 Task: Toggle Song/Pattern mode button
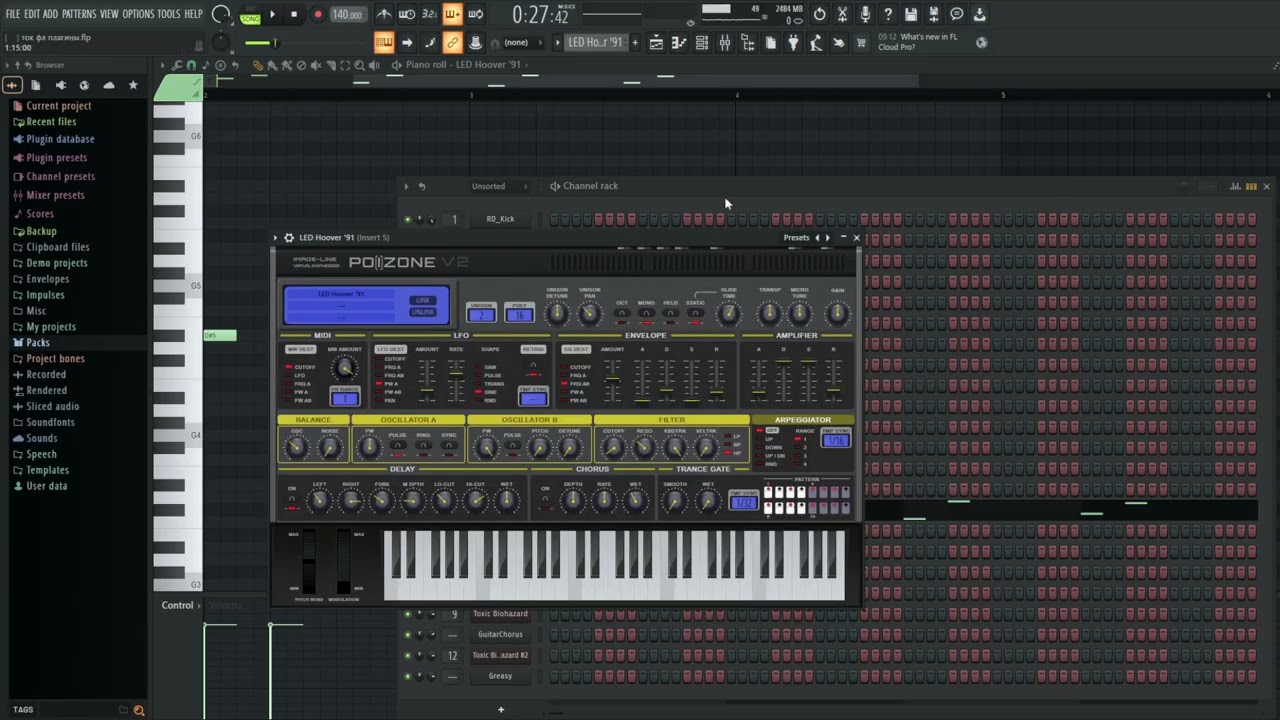coord(250,15)
